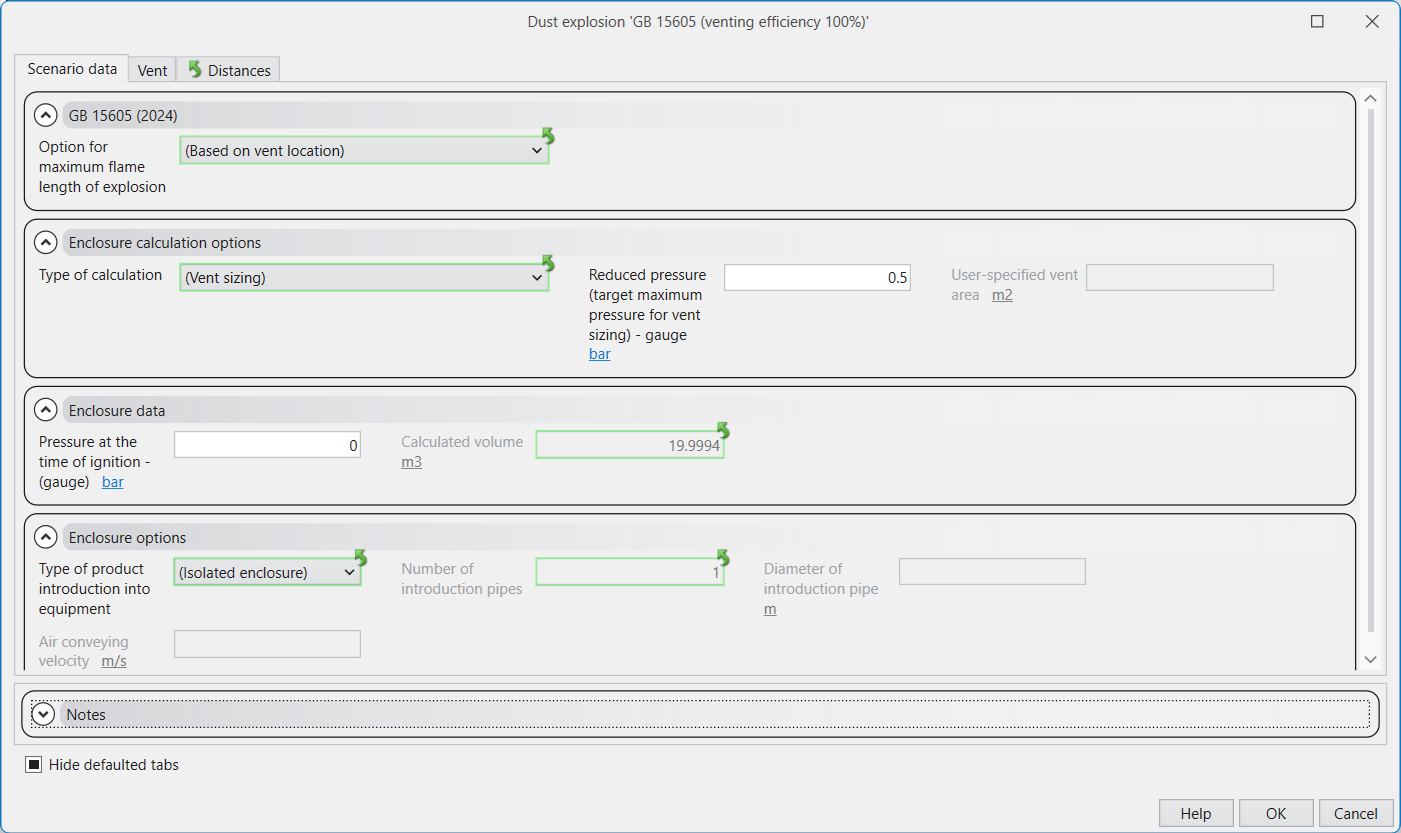
Task: Maximize the dust explosion dialog window
Action: click(x=1317, y=21)
